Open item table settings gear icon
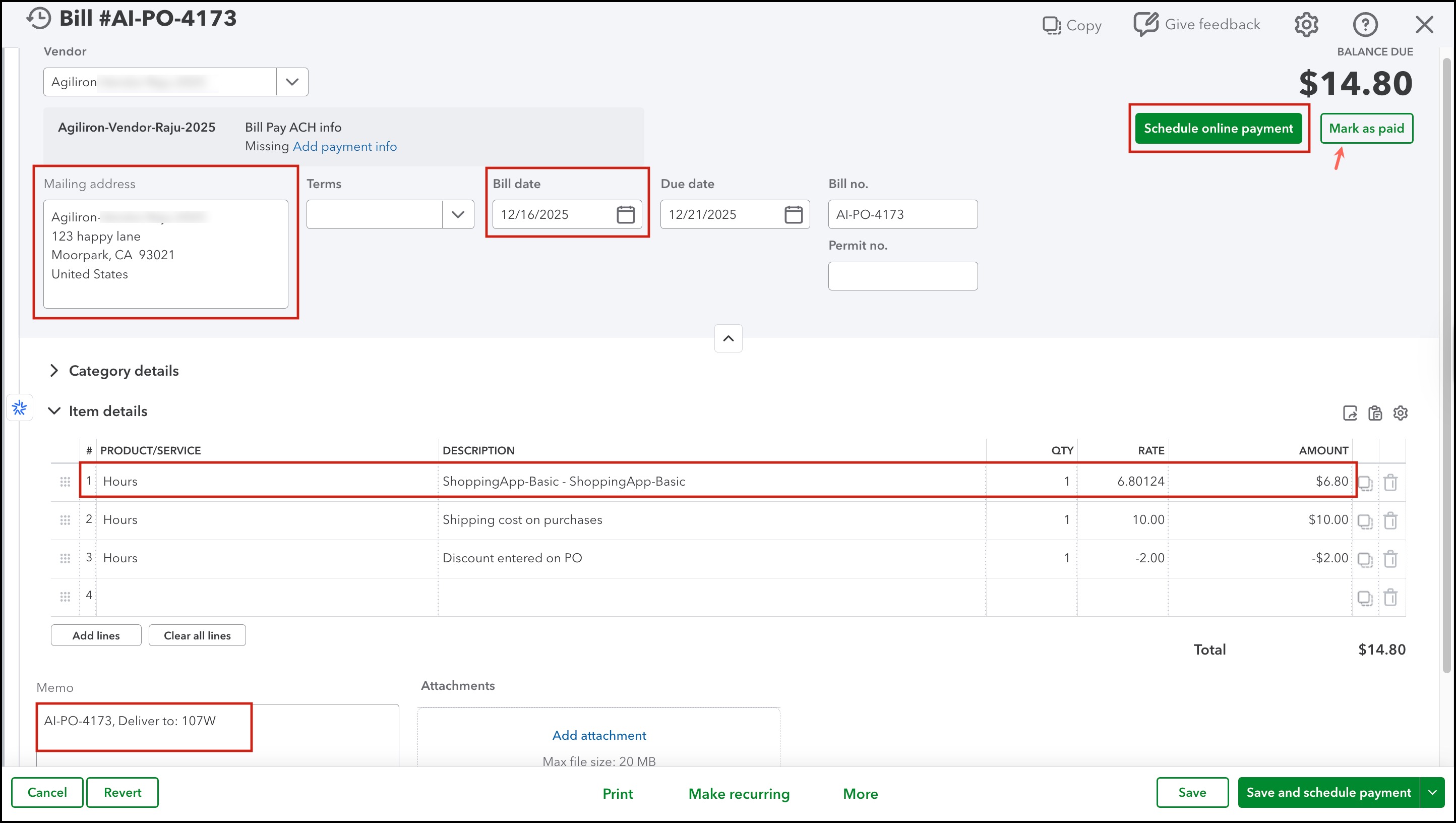Image resolution: width=1456 pixels, height=823 pixels. coord(1400,413)
